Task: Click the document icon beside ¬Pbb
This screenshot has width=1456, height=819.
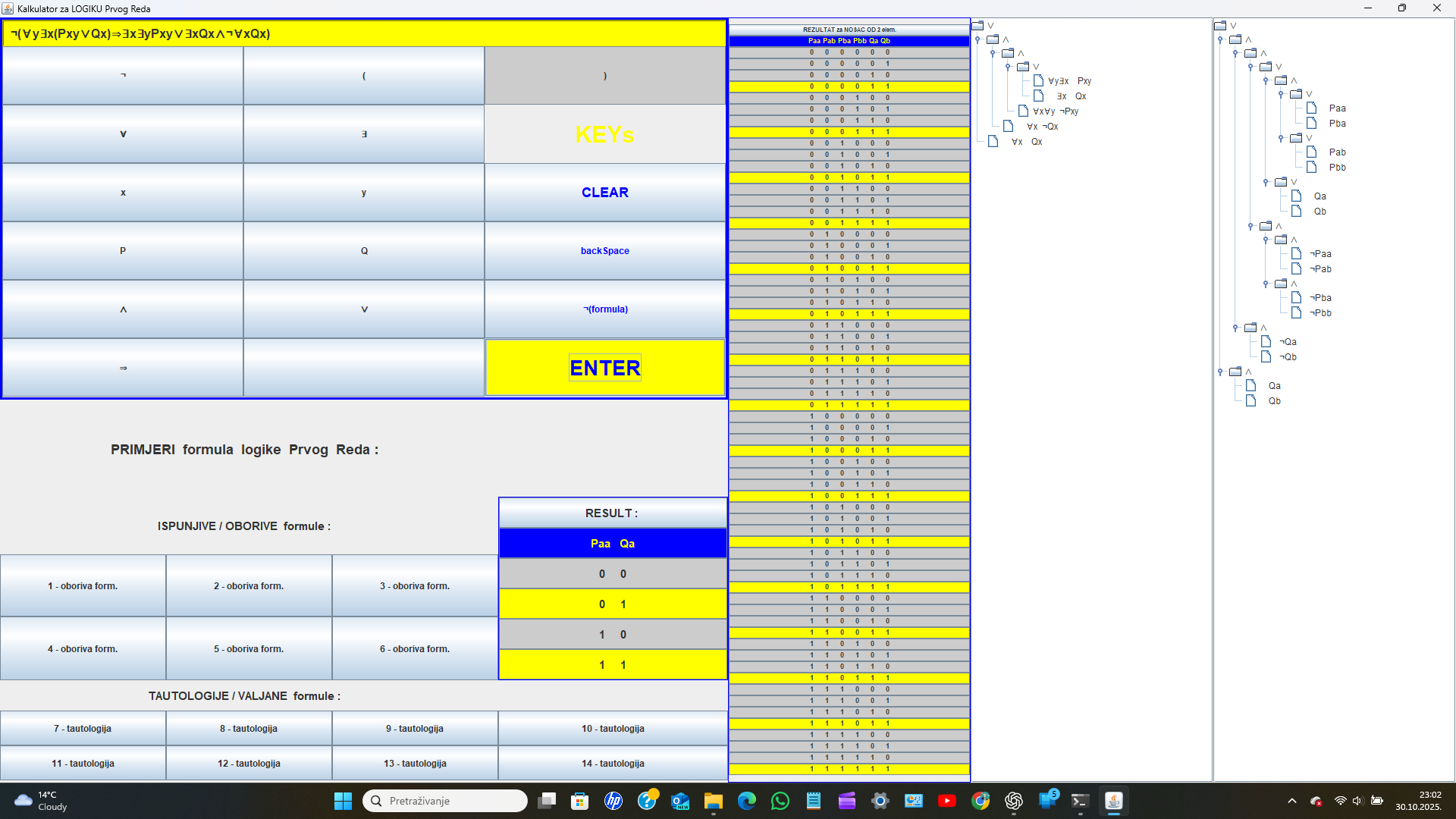Action: 1296,313
